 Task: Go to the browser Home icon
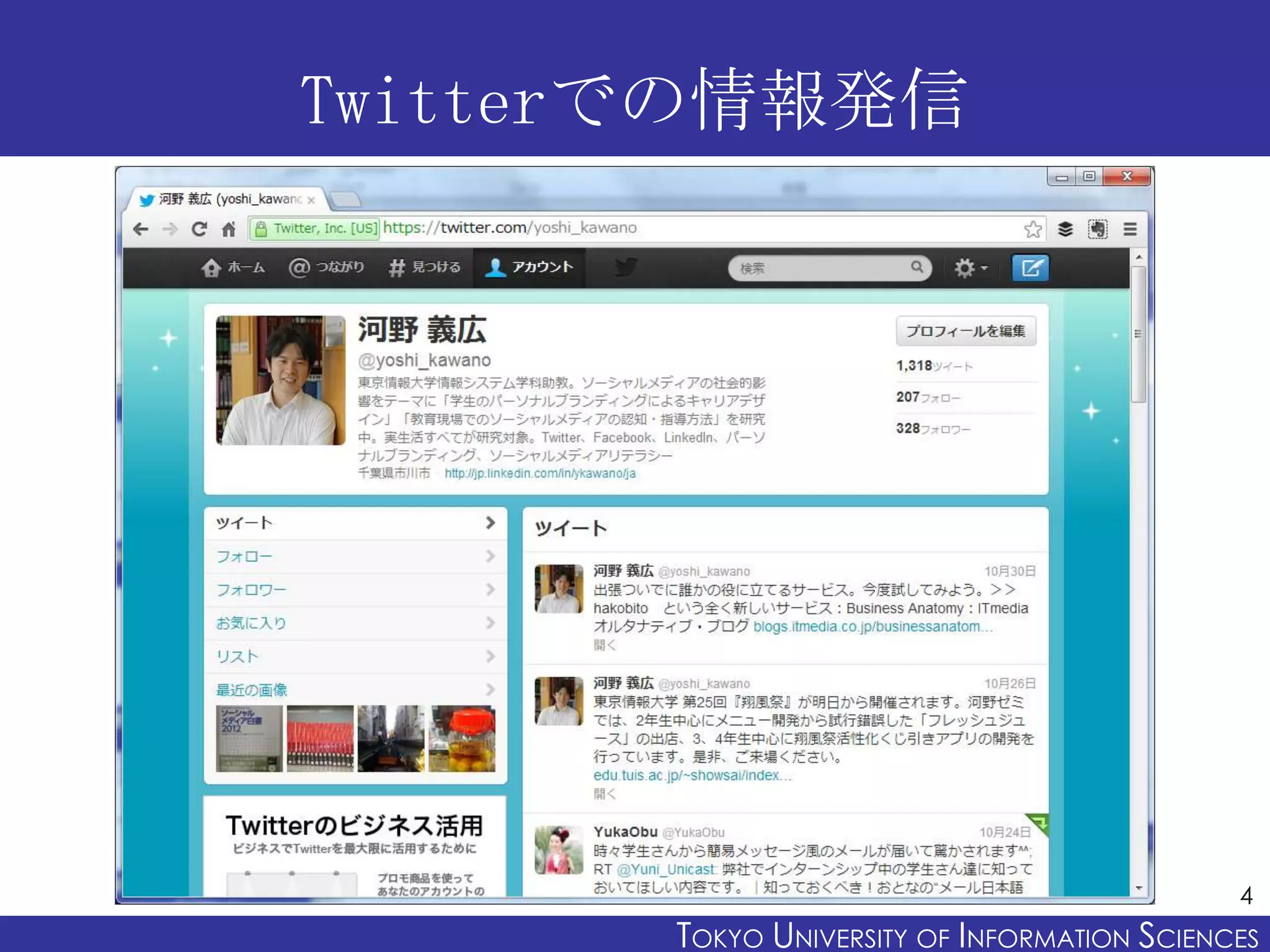(229, 229)
